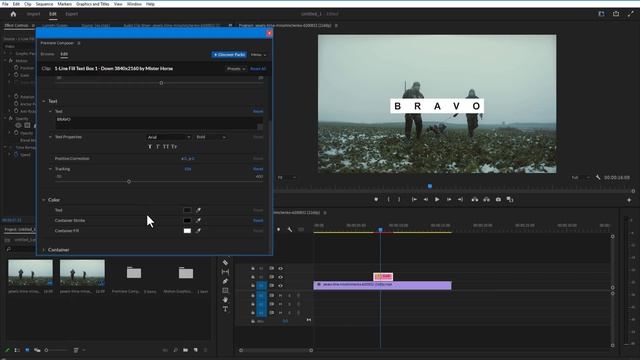Screen dimensions: 640x360
Task: Add marker in timeline header
Action: click(x=278, y=229)
